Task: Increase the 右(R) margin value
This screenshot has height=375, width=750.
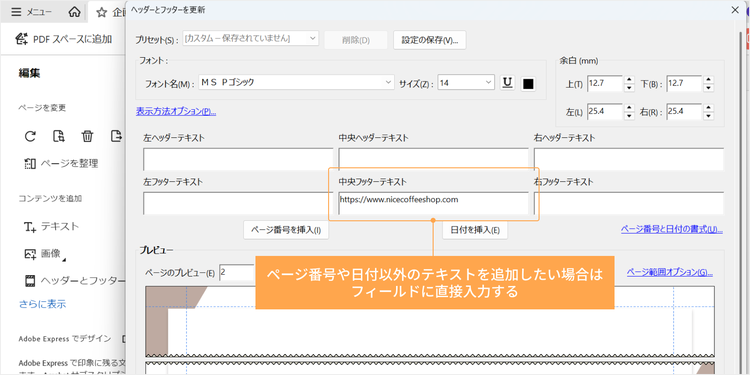Action: [x=709, y=108]
